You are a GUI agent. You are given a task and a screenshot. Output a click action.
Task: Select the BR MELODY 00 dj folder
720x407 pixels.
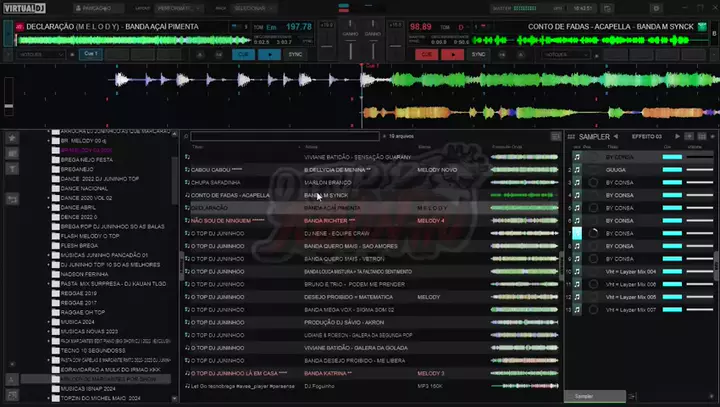coord(83,141)
